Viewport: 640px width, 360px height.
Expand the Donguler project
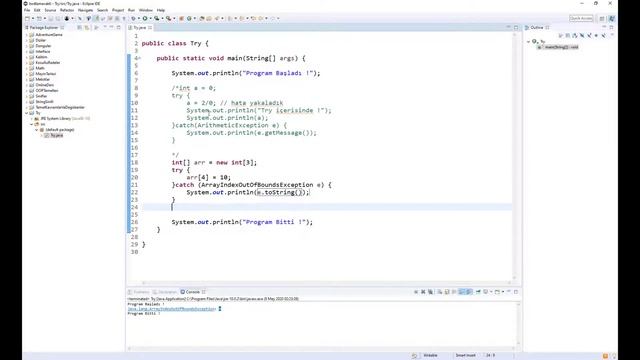tap(27, 46)
